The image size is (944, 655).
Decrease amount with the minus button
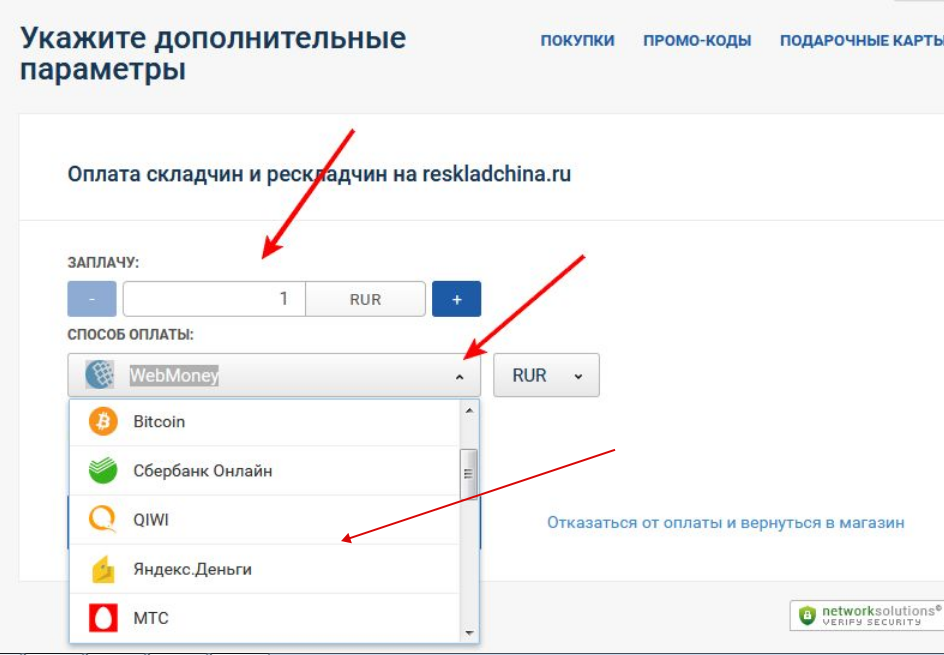tap(92, 299)
